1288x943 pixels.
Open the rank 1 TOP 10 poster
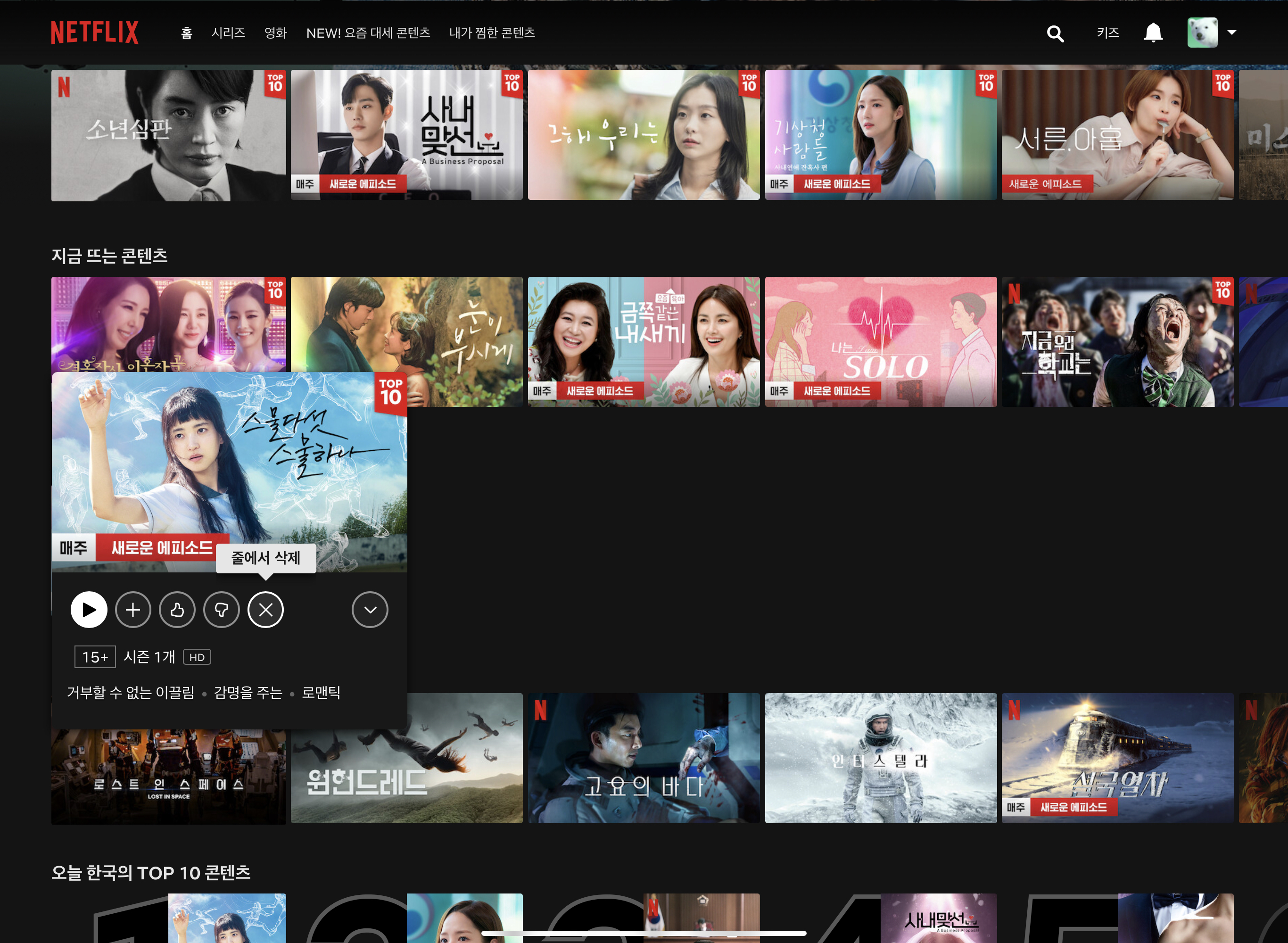227,918
